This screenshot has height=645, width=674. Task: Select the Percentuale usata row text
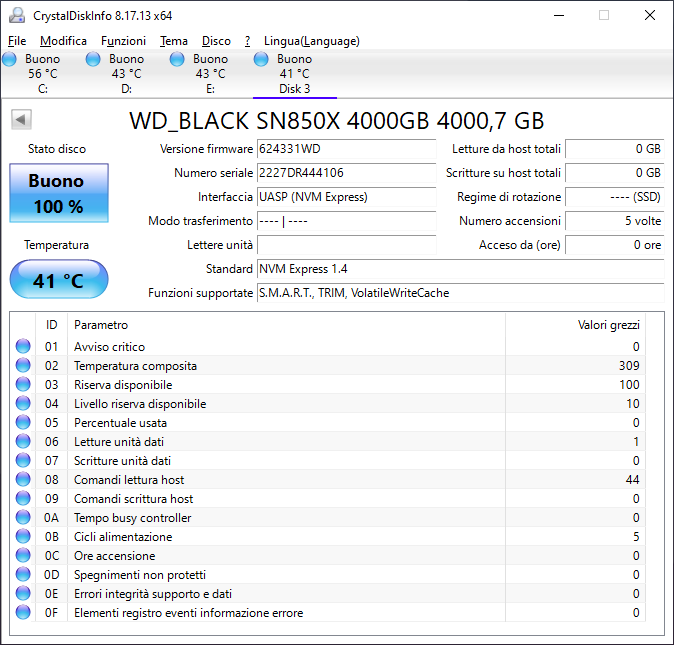120,423
